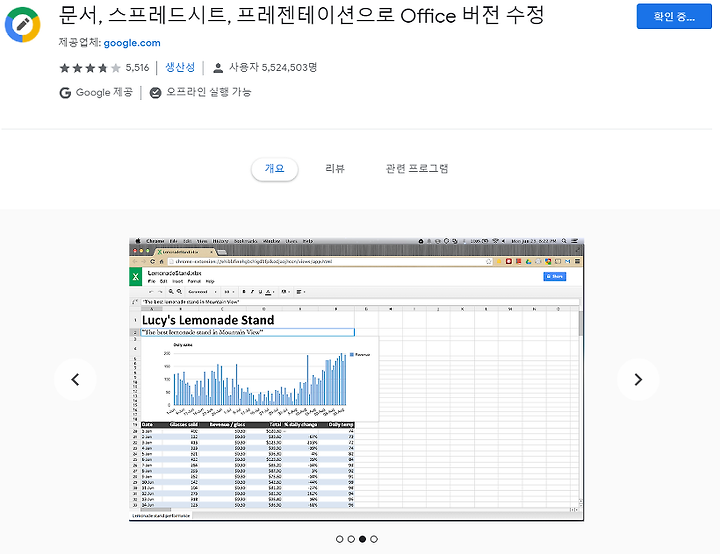This screenshot has height=554, width=720.
Task: Show the next screenshot with right arrow
Action: tap(638, 379)
